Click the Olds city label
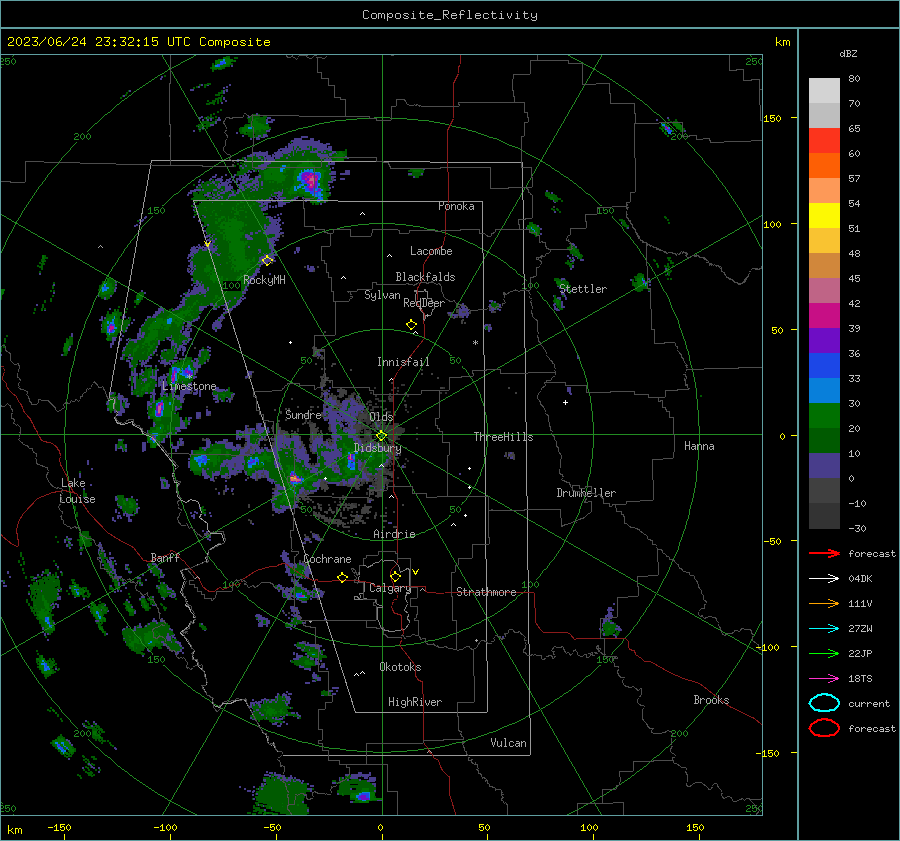900x841 pixels. [381, 416]
